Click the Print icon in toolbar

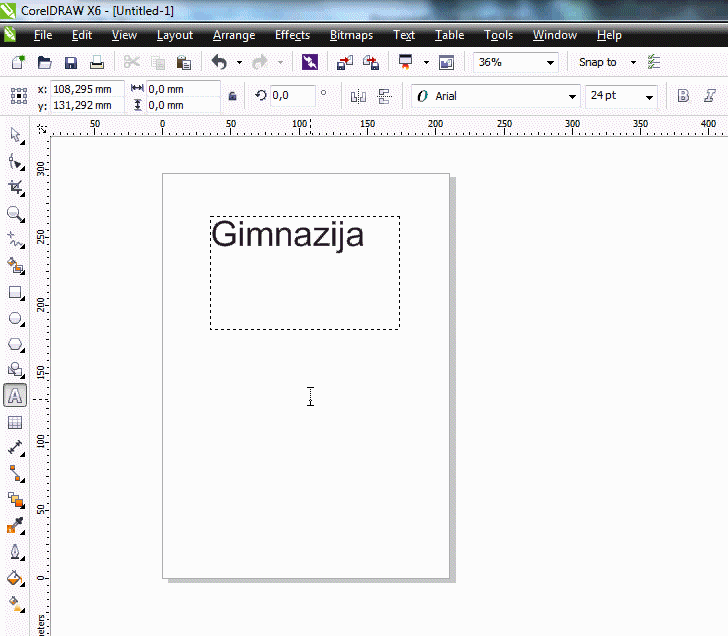[97, 62]
